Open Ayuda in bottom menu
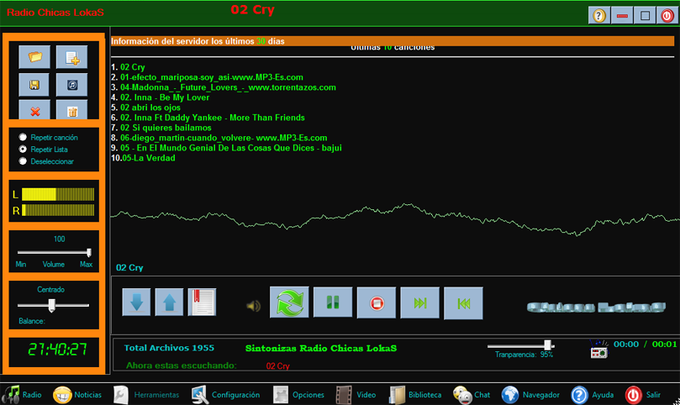 pos(592,395)
